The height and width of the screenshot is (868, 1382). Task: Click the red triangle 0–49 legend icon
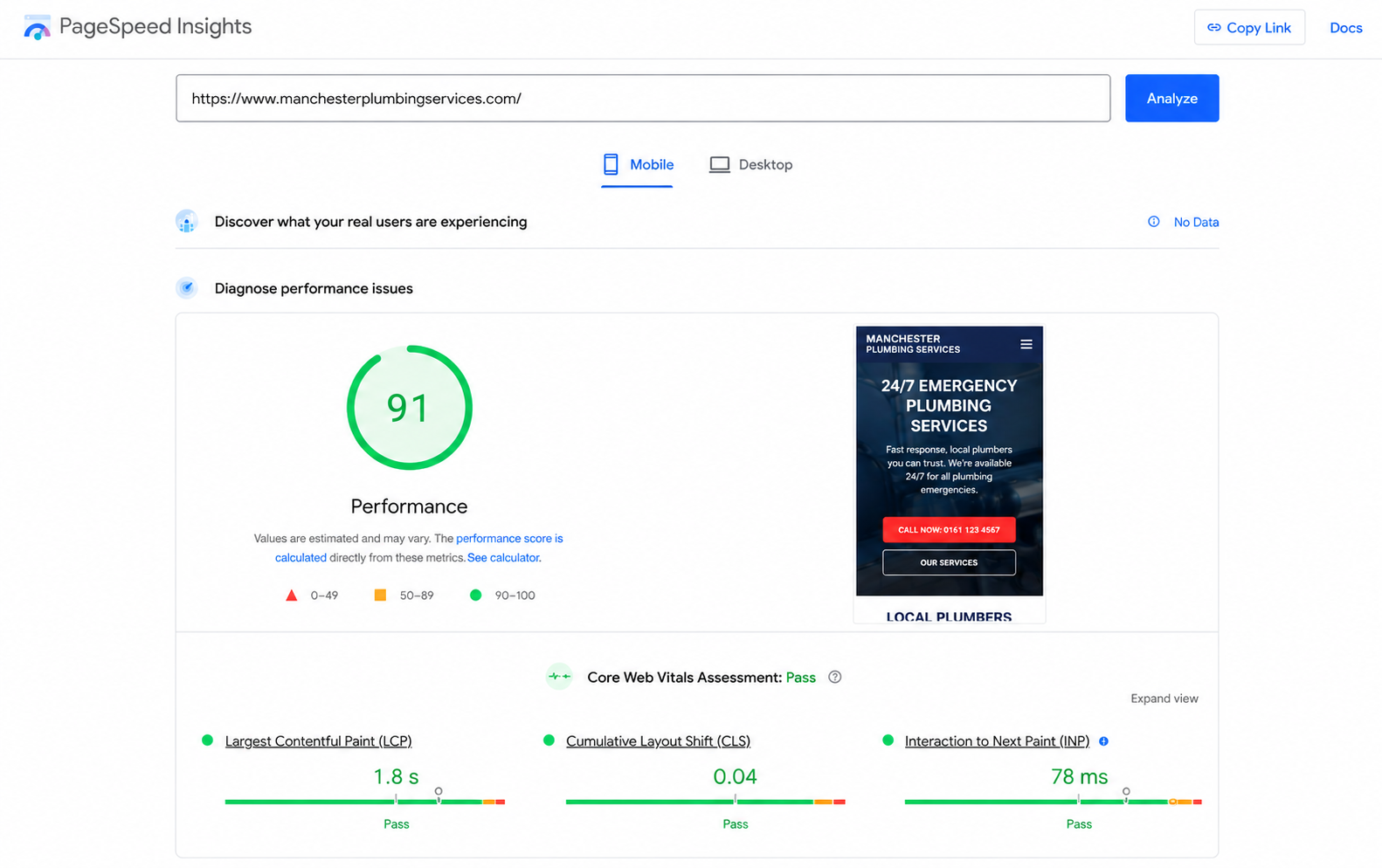point(292,596)
